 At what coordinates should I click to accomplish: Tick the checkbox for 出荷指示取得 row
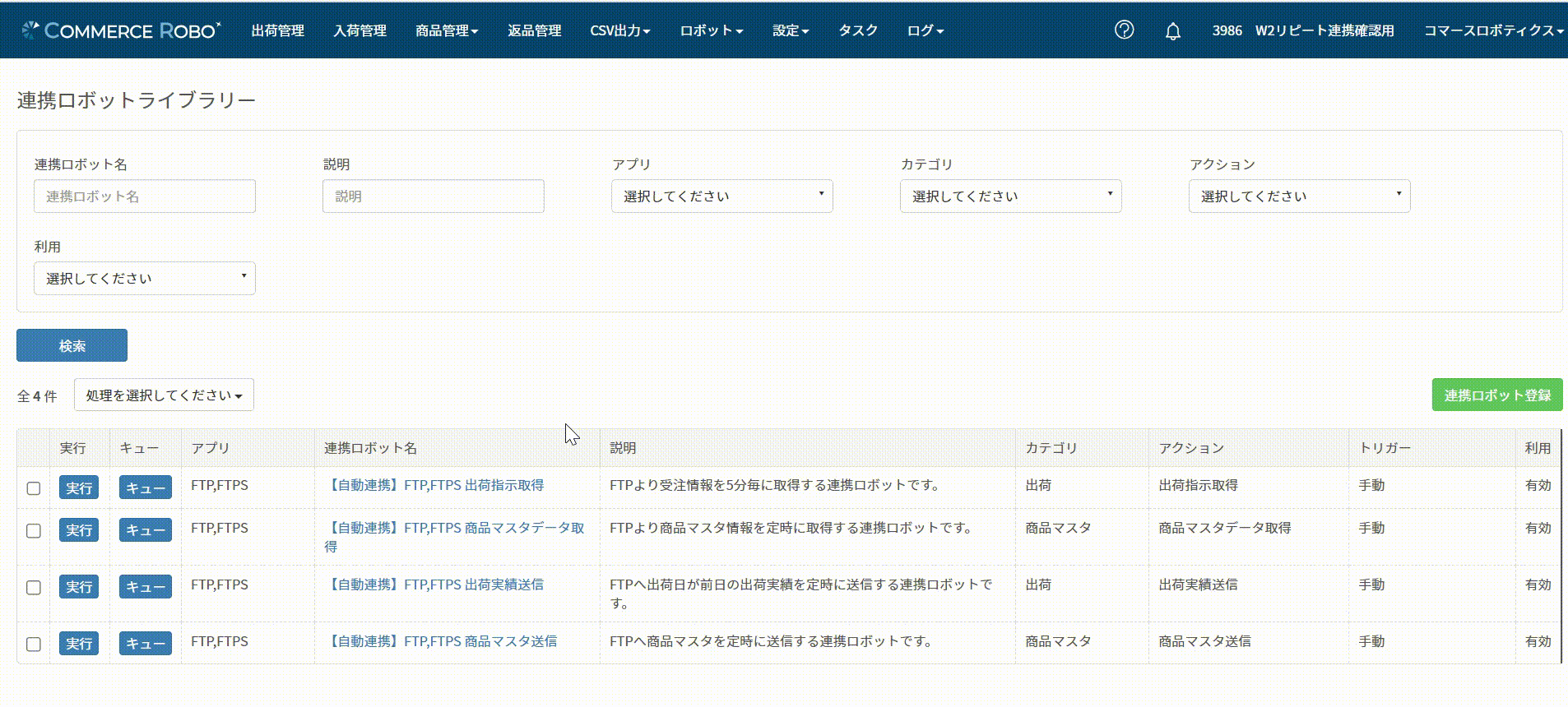pyautogui.click(x=34, y=488)
